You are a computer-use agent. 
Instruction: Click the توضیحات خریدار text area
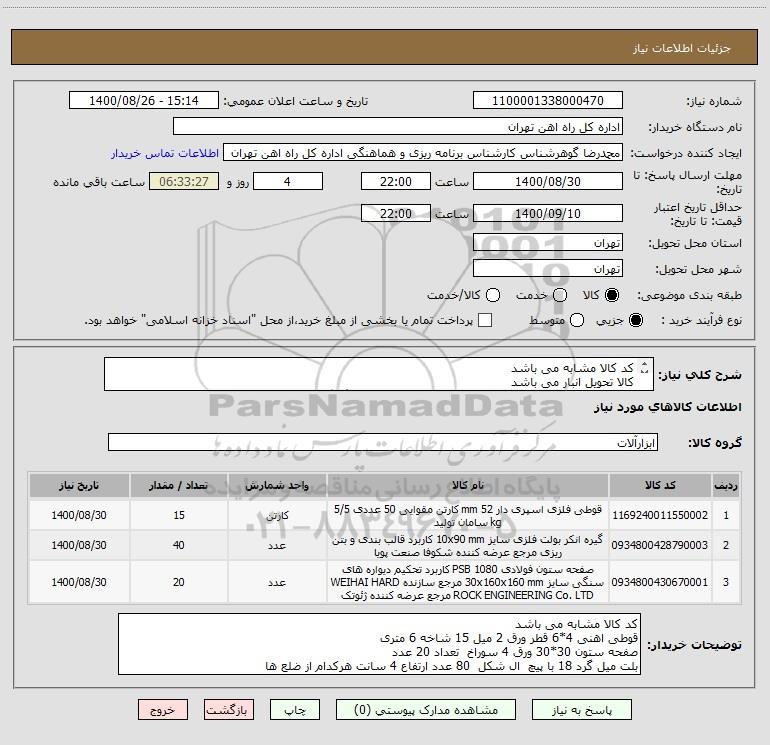coord(379,644)
